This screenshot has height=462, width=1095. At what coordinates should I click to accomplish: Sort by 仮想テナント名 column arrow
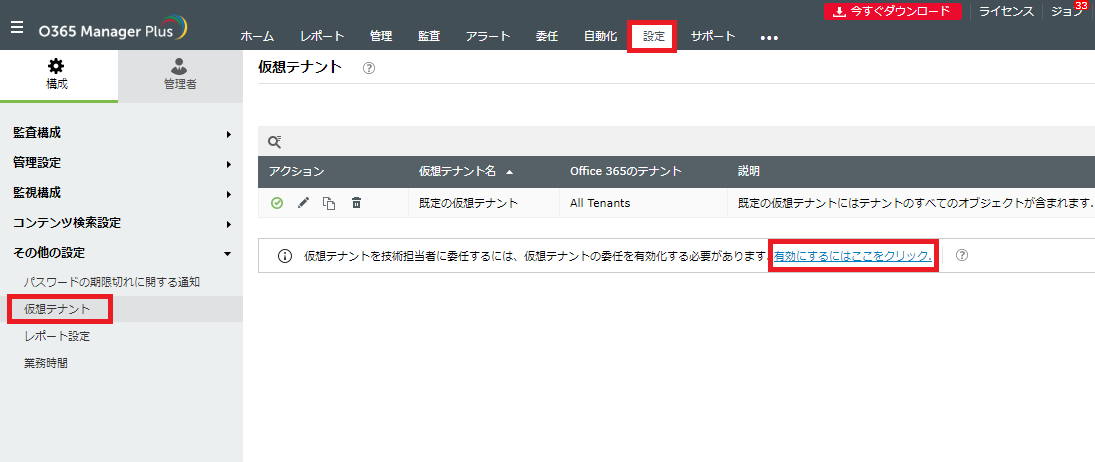[509, 172]
